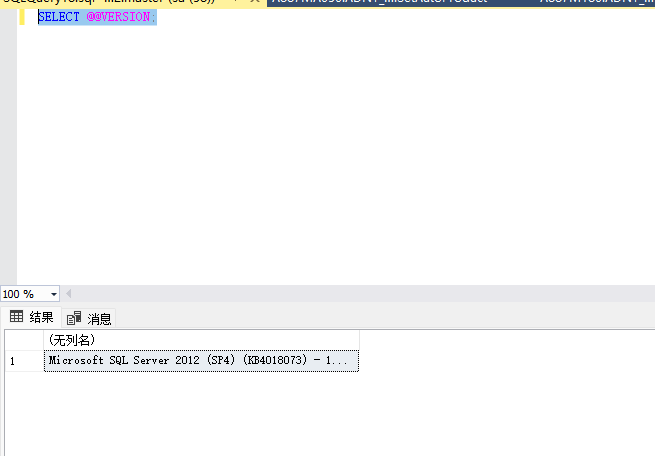Switch to the 消息 messages tab

click(89, 319)
